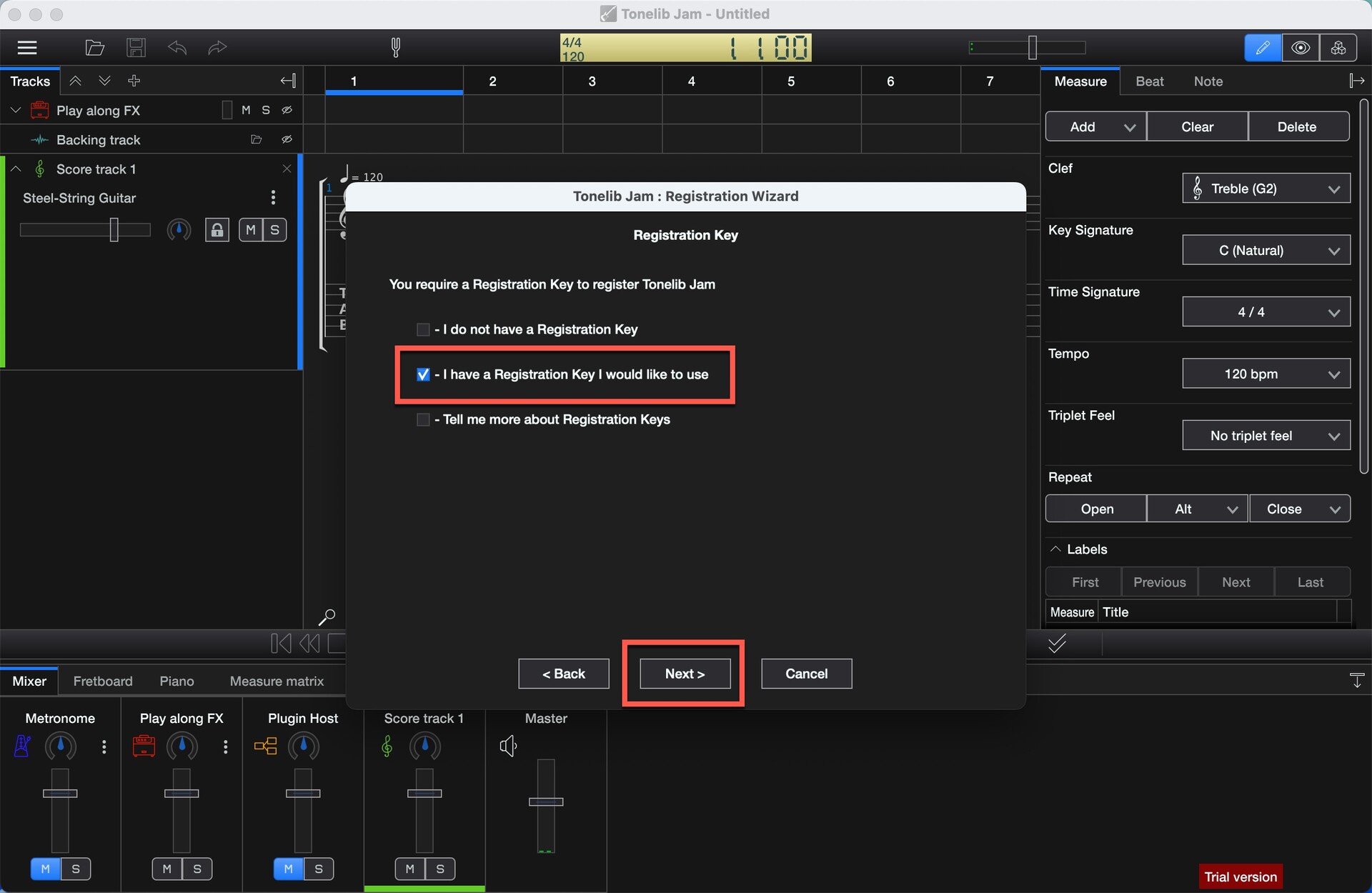Screen dimensions: 1372x893
Task: Open the Clef Treble (G2) dropdown
Action: (1266, 189)
